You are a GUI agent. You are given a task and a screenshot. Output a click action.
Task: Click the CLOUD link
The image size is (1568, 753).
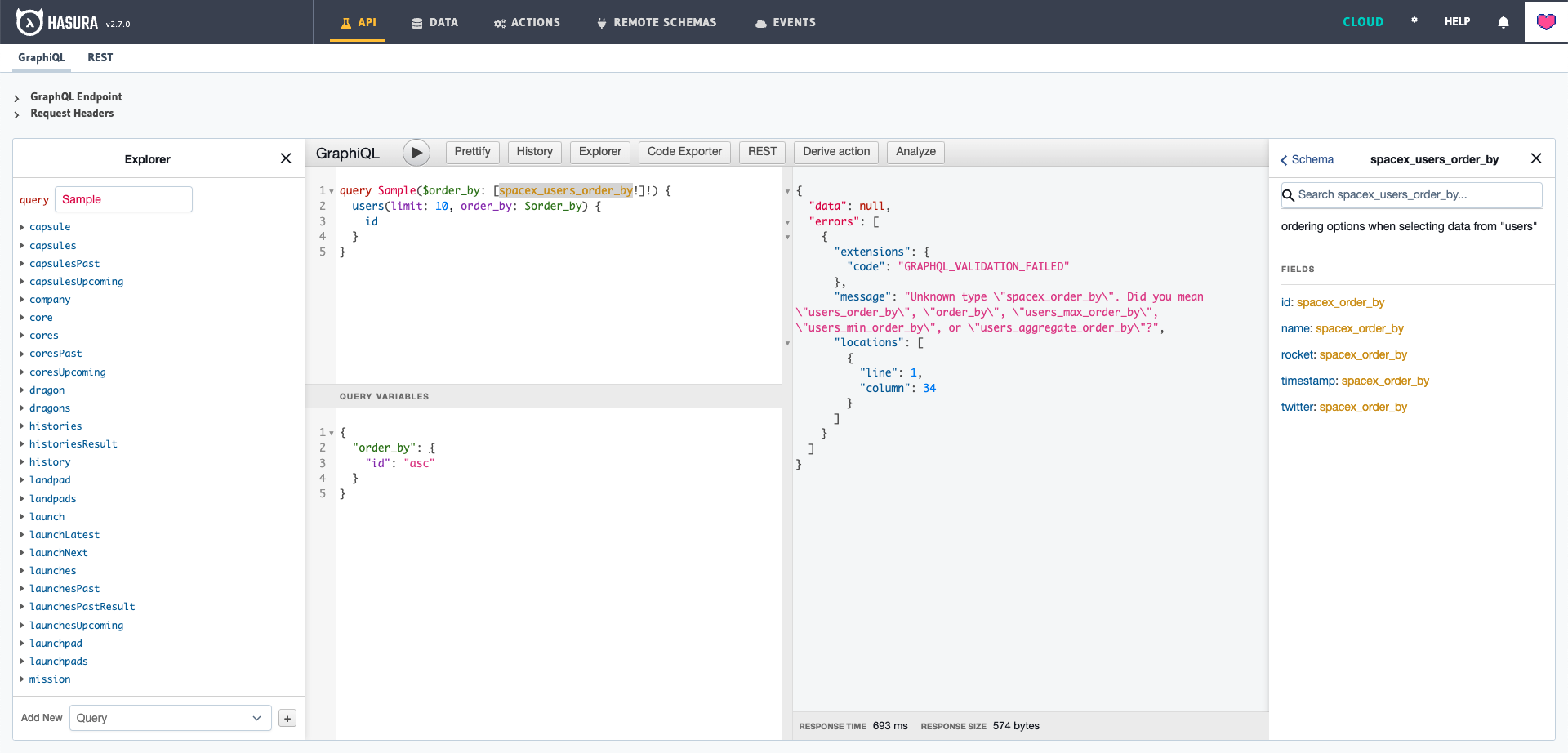tap(1363, 22)
